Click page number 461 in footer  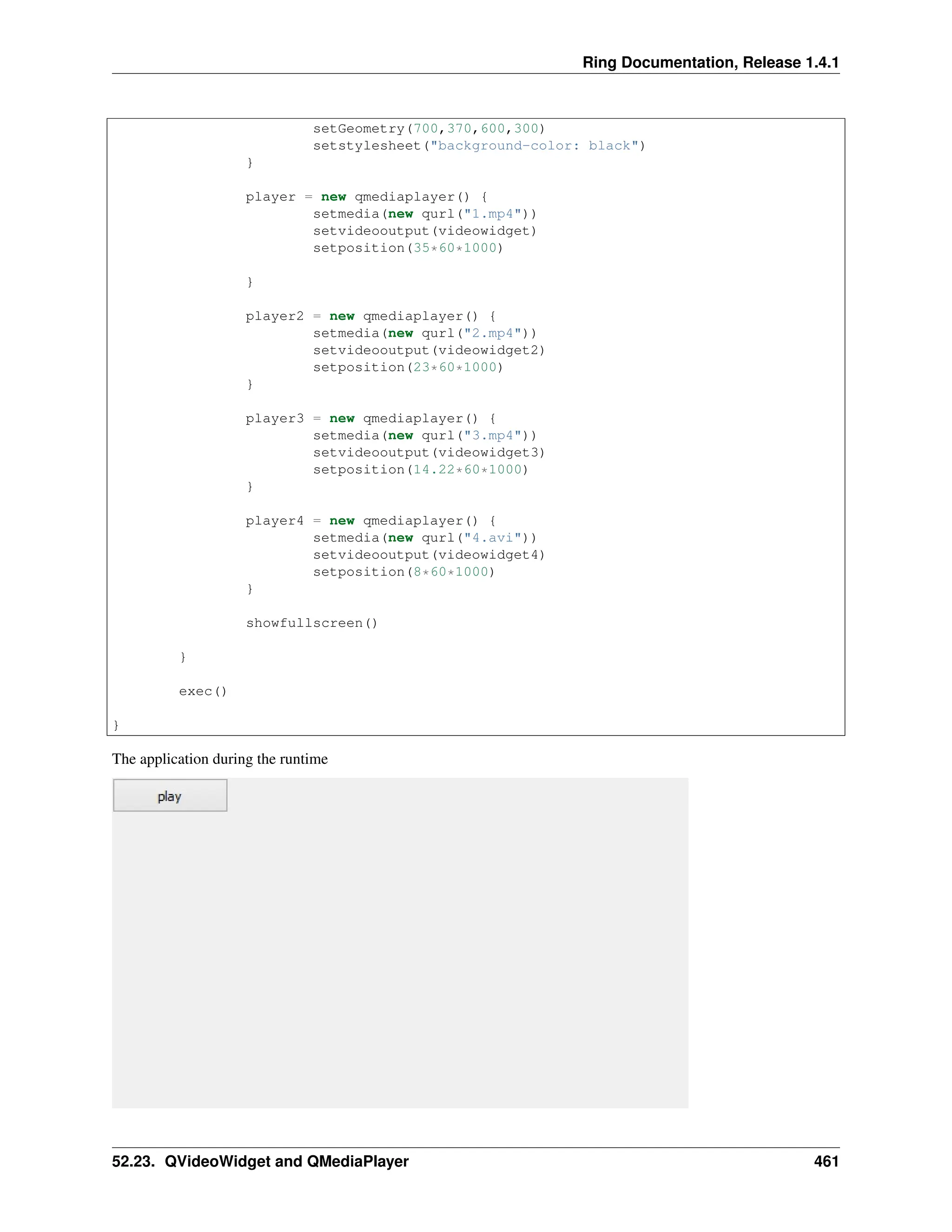point(826,1161)
